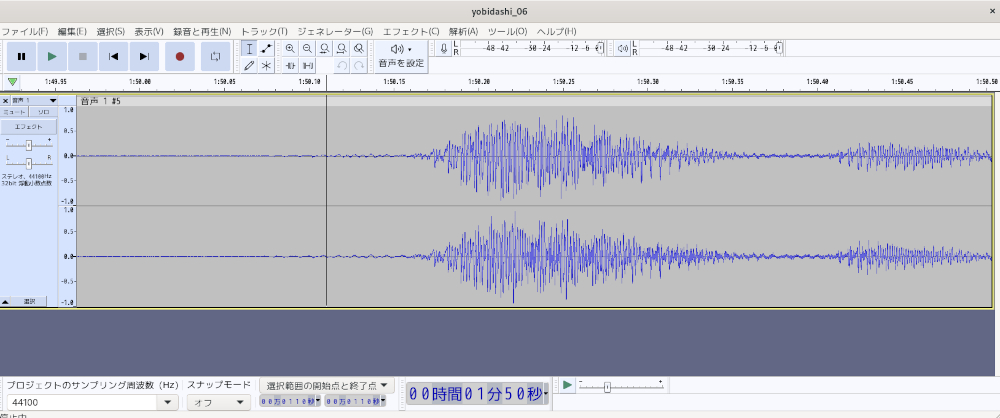Click the red Record button

(180, 57)
